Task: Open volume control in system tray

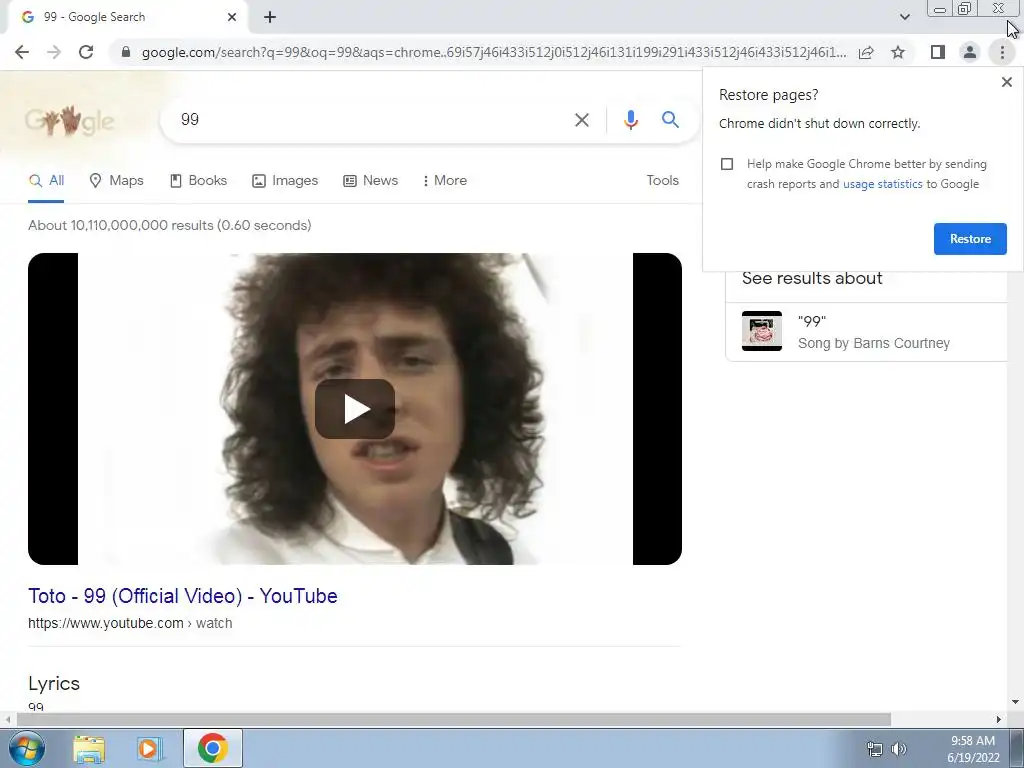Action: (x=899, y=749)
